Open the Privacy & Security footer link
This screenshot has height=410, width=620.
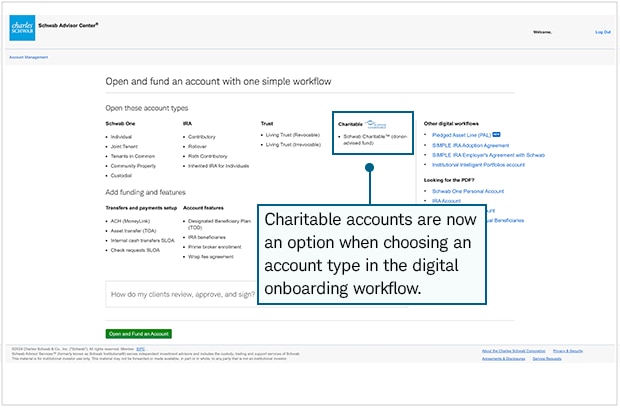click(x=568, y=351)
